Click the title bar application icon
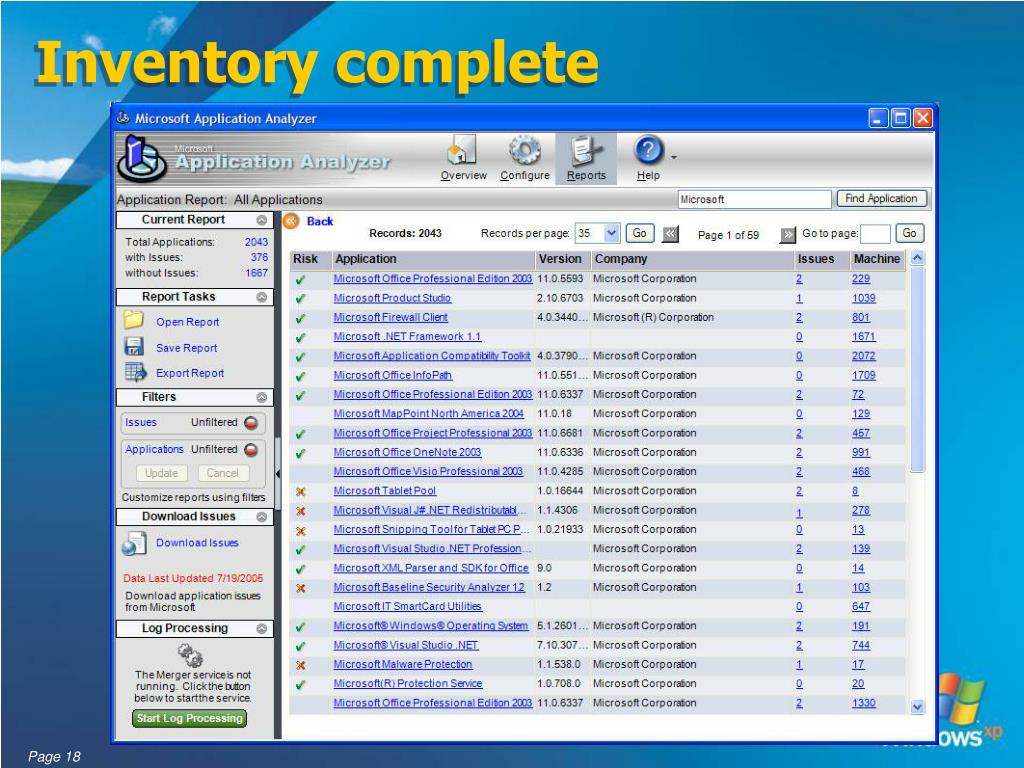 click(123, 118)
